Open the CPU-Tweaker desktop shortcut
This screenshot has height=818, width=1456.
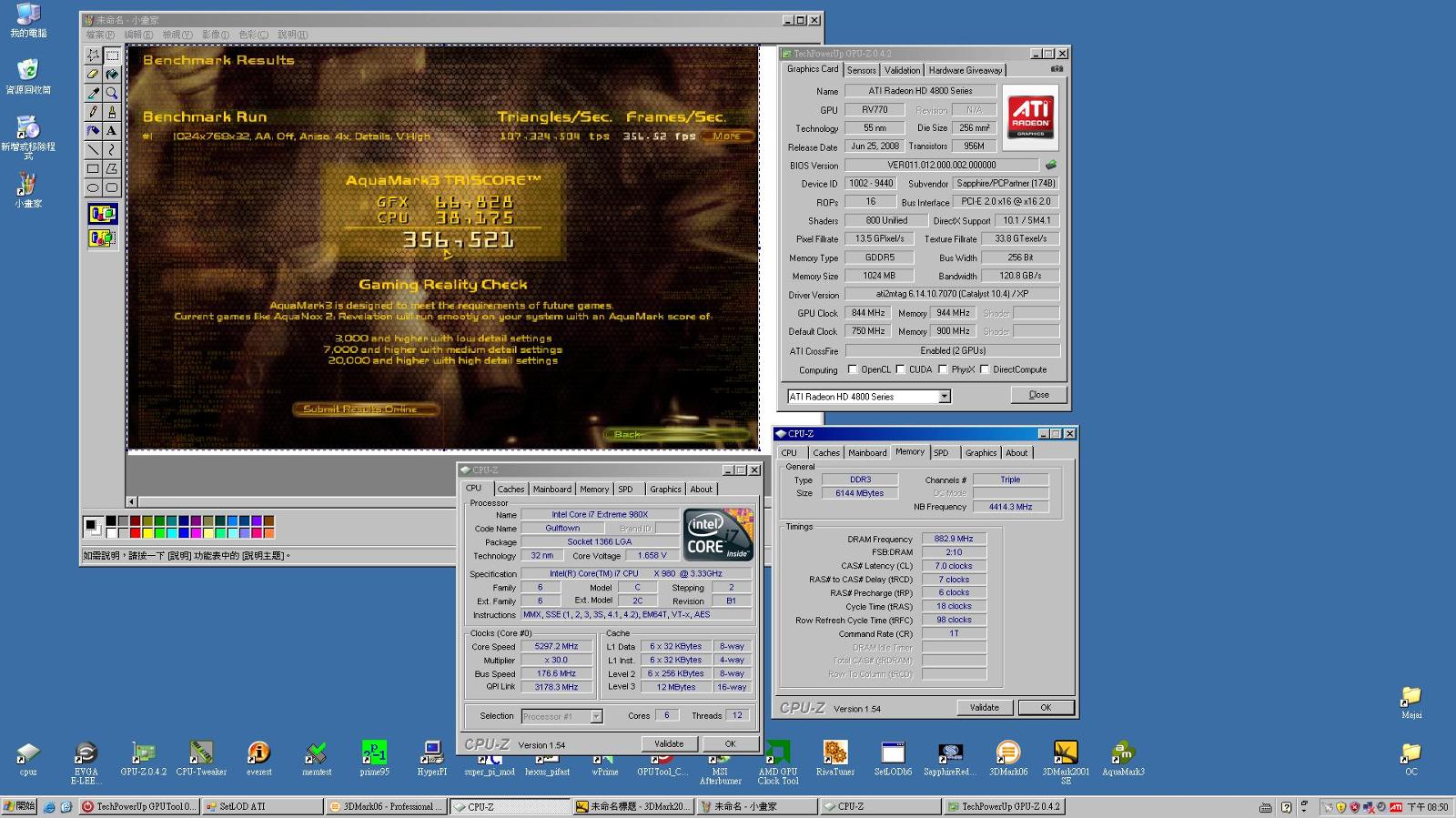pos(201,758)
